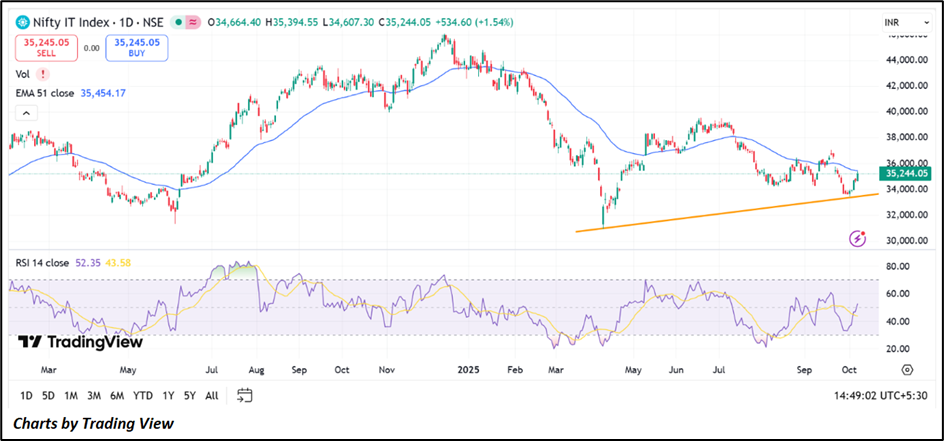
Task: Select the RSI 14 close indicator label
Action: (43, 263)
